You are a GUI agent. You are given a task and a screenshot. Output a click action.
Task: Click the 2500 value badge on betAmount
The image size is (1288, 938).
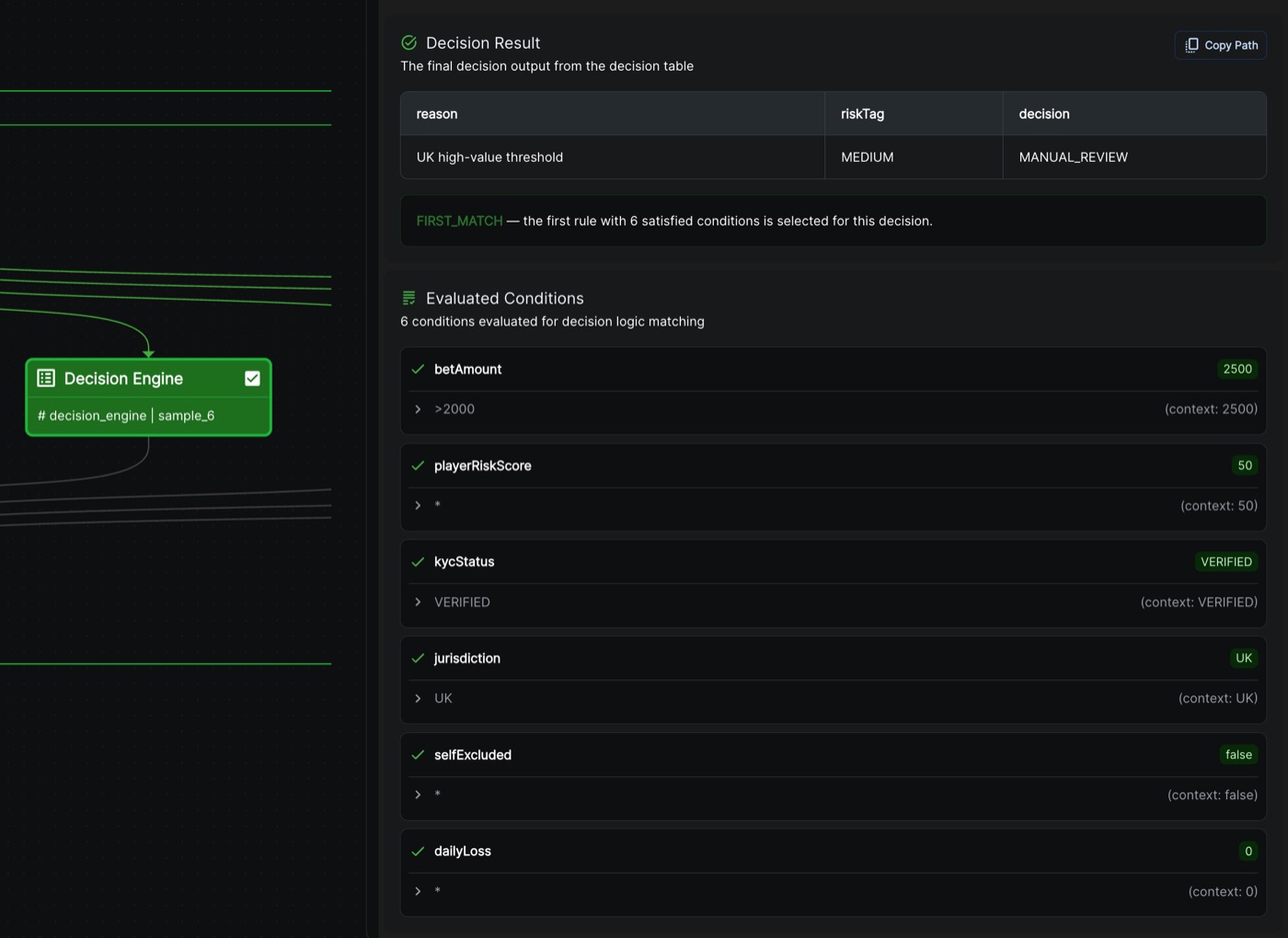(x=1237, y=369)
